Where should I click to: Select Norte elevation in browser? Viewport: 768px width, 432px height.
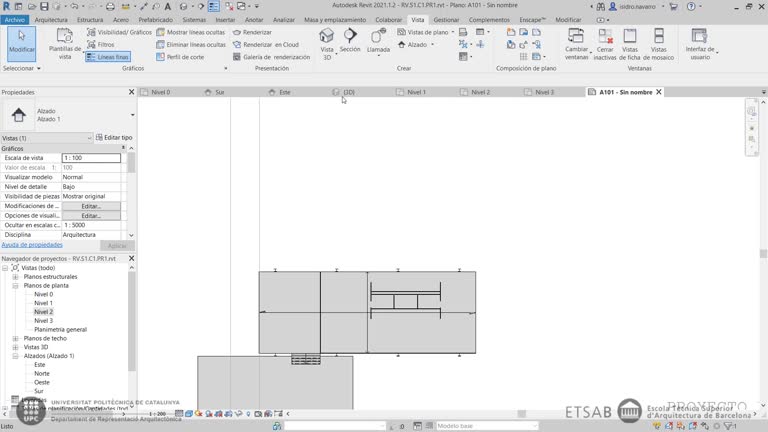pos(42,374)
